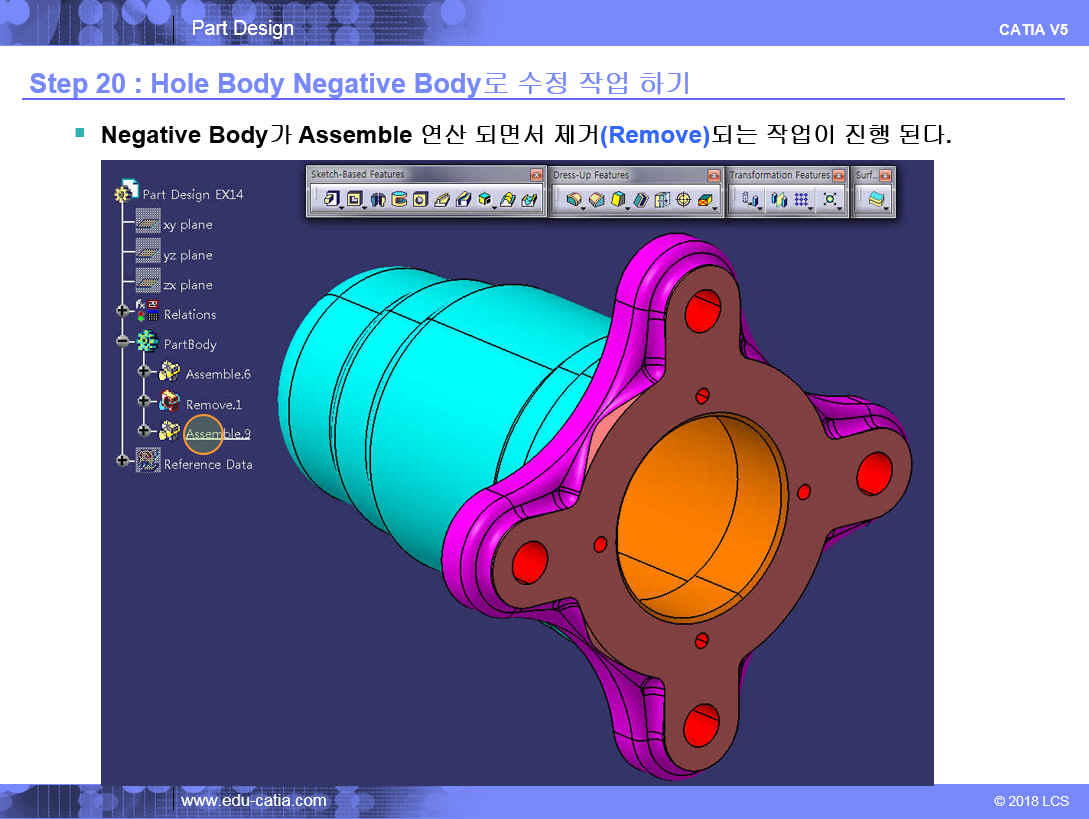
Task: Select Assemble.6 in the tree
Action: [217, 374]
